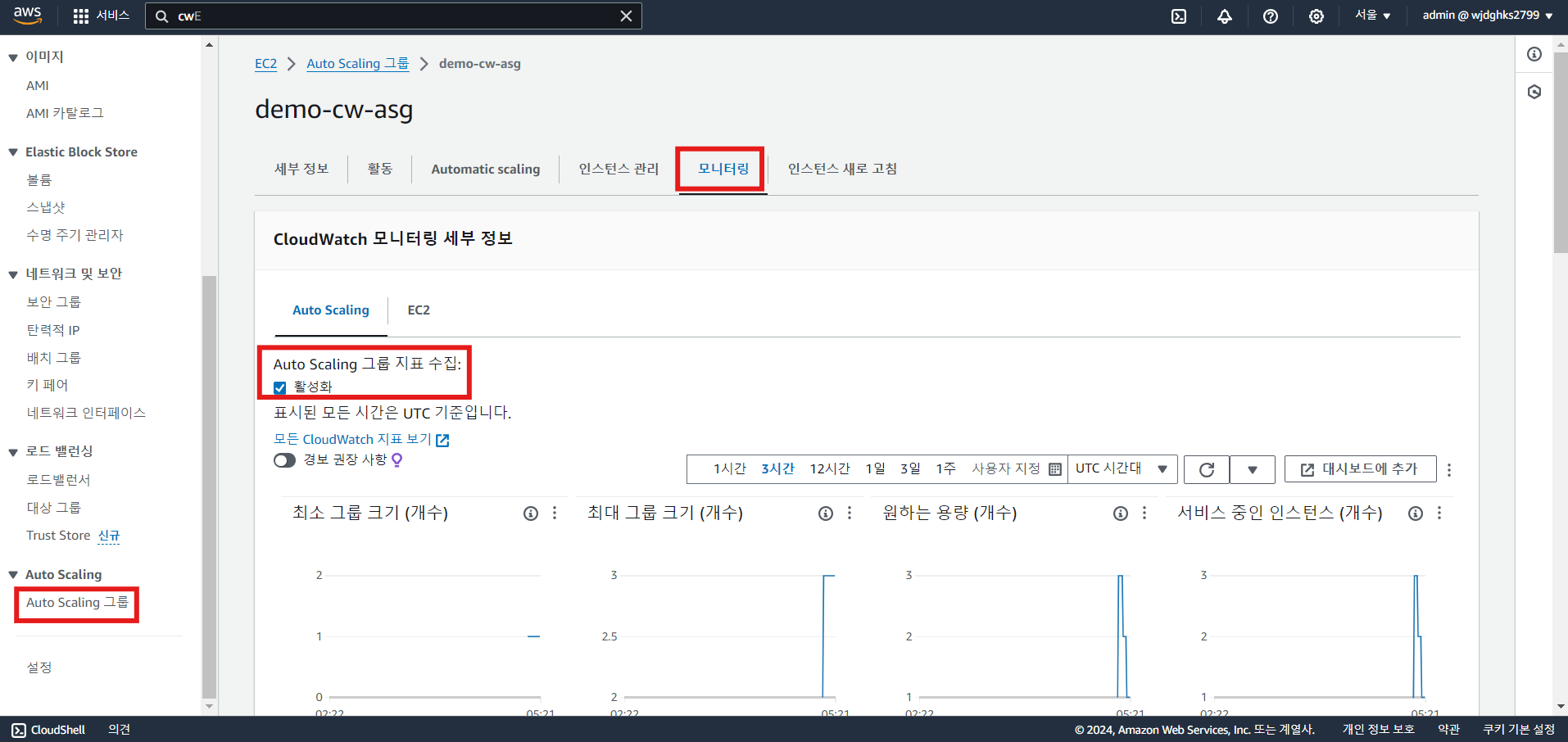1568x742 pixels.
Task: Show info for 원하는 용량 chart
Action: 1121,514
